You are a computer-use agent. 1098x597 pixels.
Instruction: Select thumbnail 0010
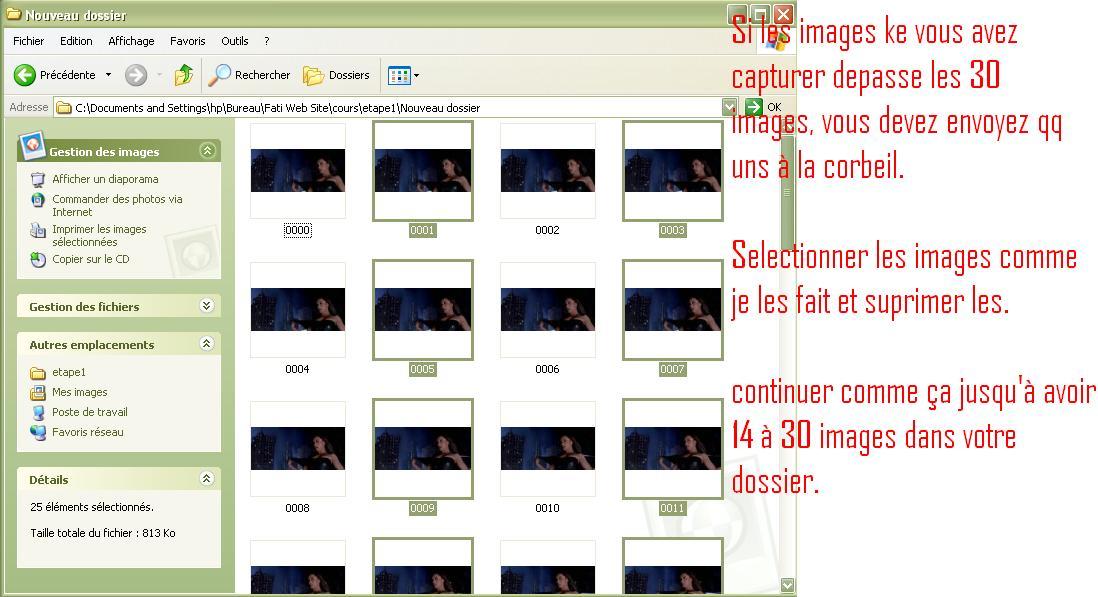point(548,449)
